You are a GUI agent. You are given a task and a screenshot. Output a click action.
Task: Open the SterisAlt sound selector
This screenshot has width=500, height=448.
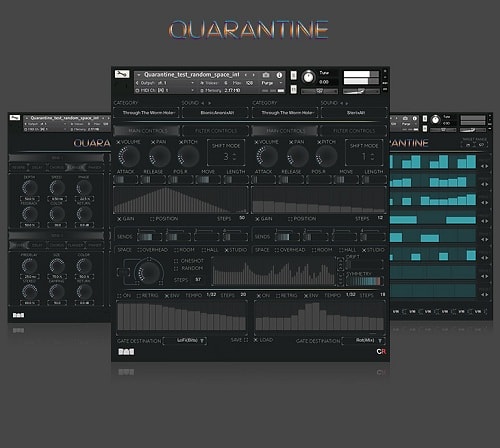tap(354, 113)
